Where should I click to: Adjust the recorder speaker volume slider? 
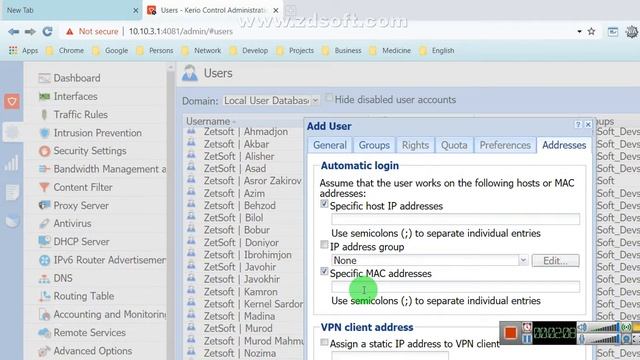[x=604, y=327]
